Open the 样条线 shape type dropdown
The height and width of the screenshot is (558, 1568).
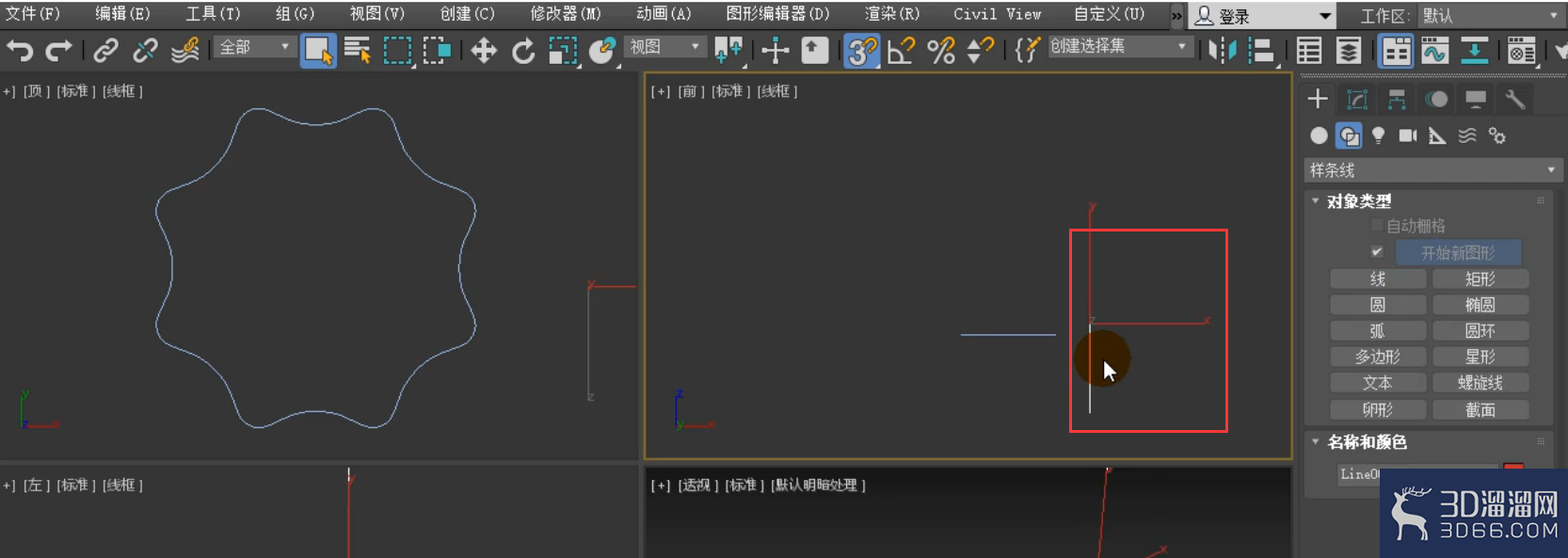(x=1433, y=170)
